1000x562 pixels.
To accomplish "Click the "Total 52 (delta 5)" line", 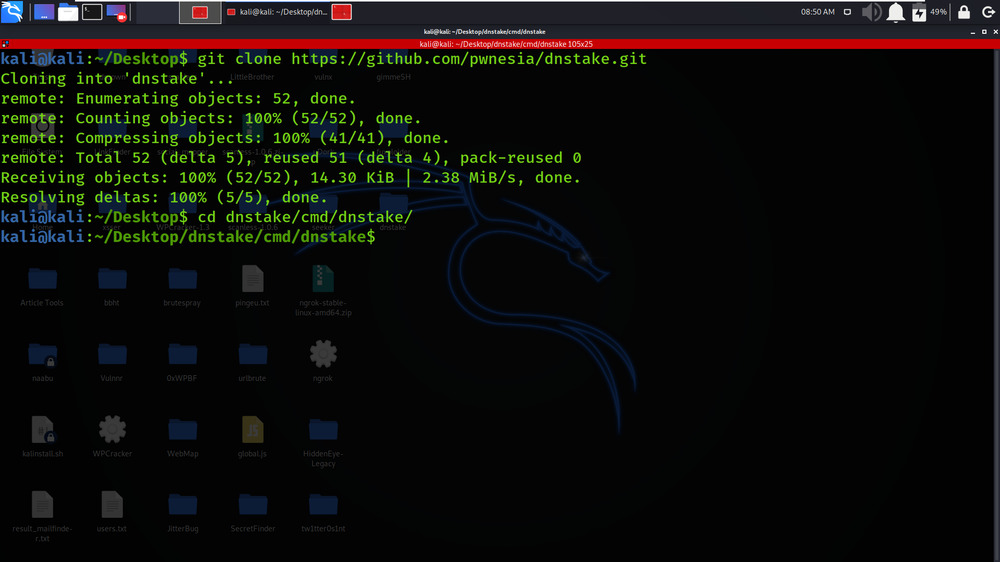I will 291,158.
